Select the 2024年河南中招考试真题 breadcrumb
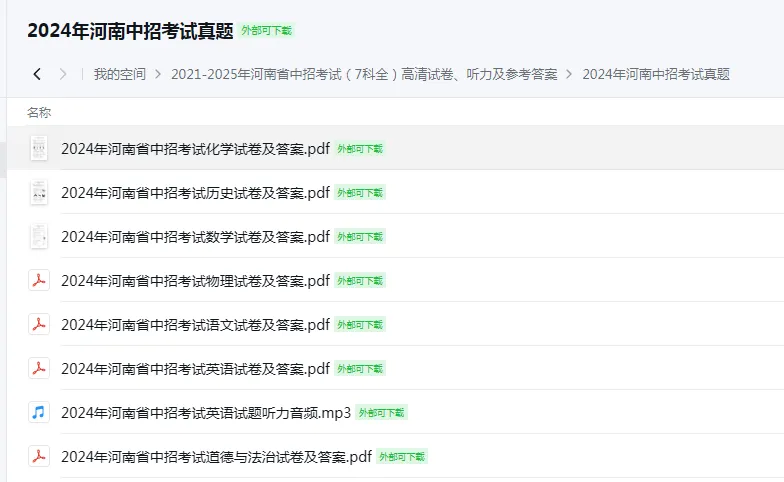 pos(656,74)
